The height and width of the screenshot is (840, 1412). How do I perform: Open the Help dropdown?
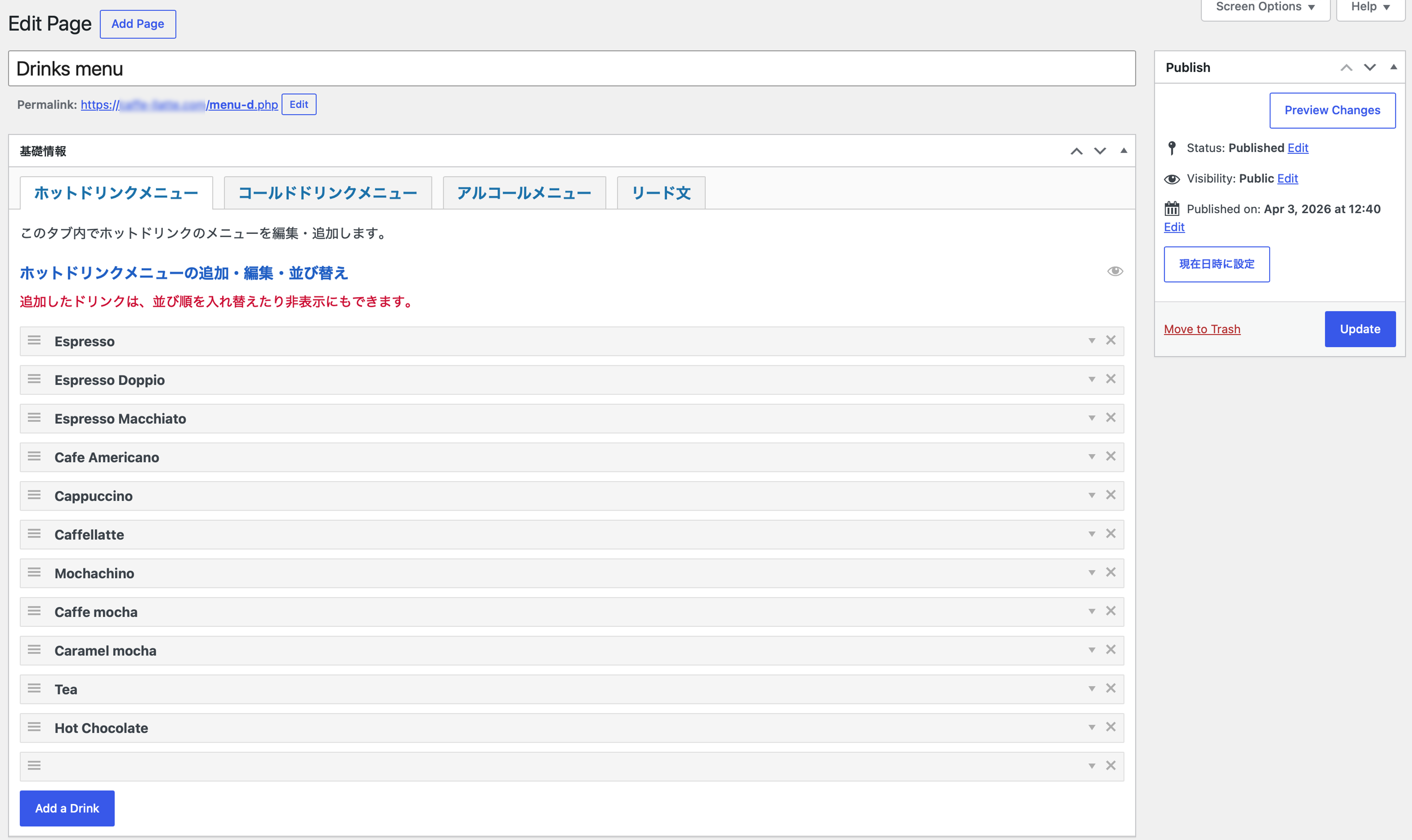click(x=1370, y=7)
